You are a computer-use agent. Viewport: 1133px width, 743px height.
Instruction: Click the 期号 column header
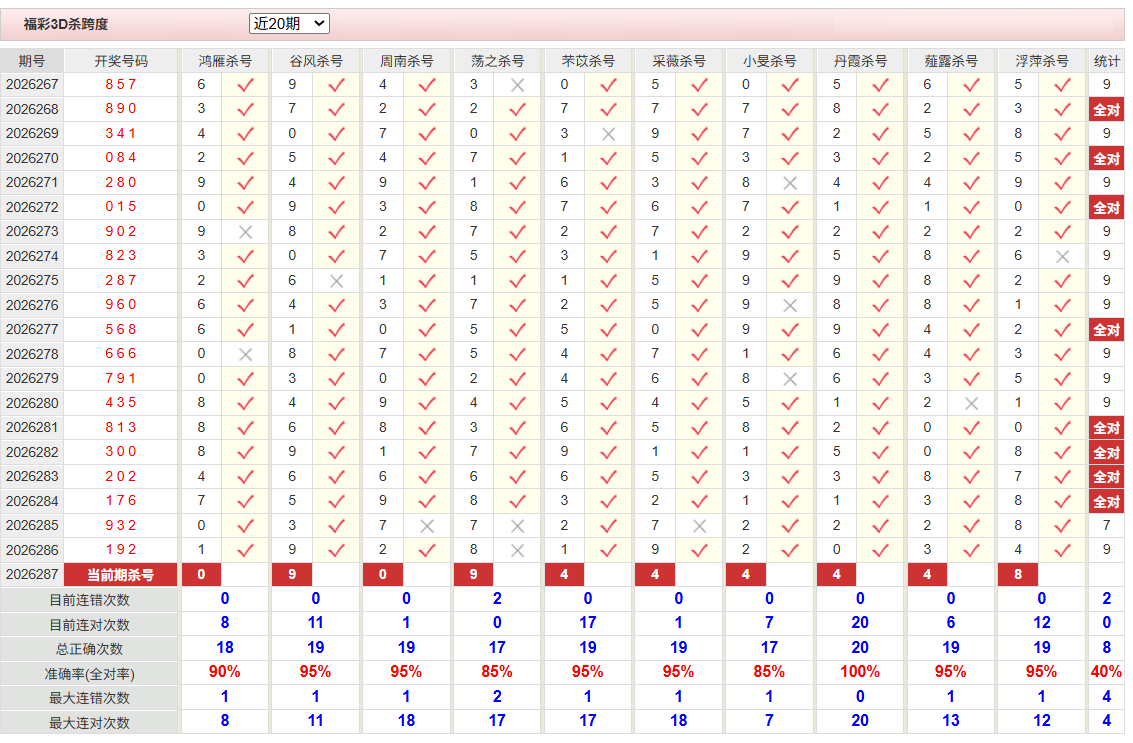pos(32,61)
